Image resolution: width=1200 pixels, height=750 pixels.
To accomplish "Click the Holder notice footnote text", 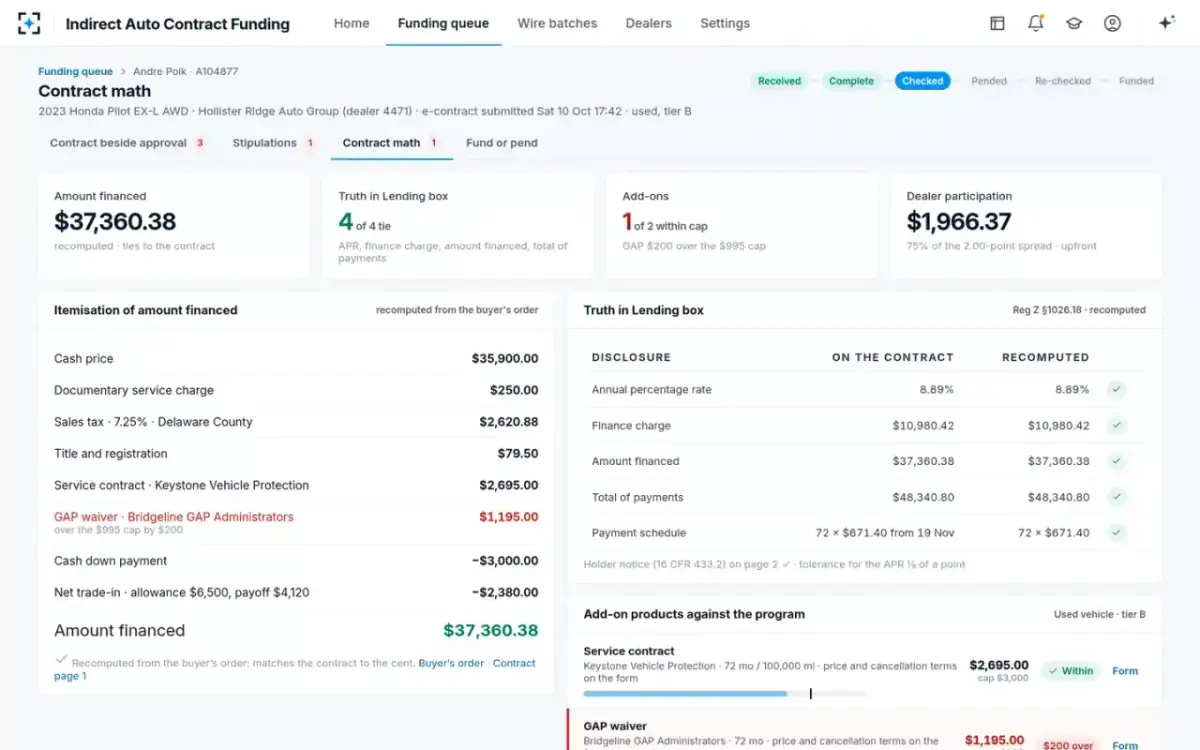I will (774, 564).
